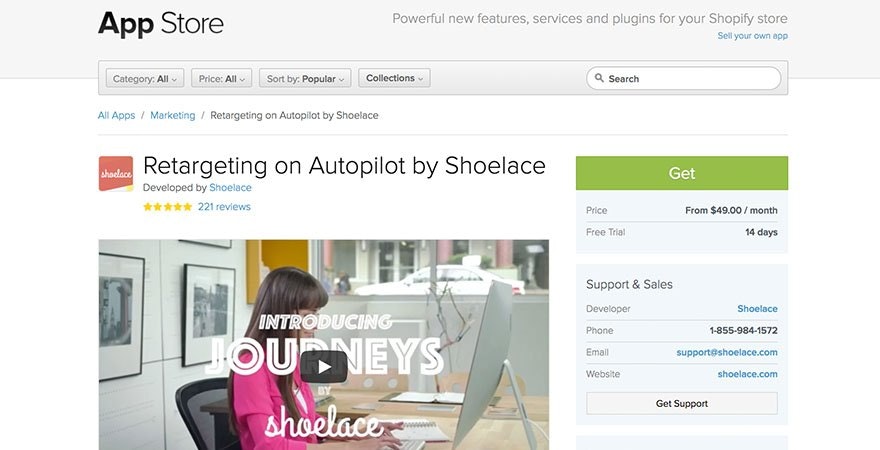880x450 pixels.
Task: Open the Marketing breadcrumb category
Action: [x=173, y=115]
